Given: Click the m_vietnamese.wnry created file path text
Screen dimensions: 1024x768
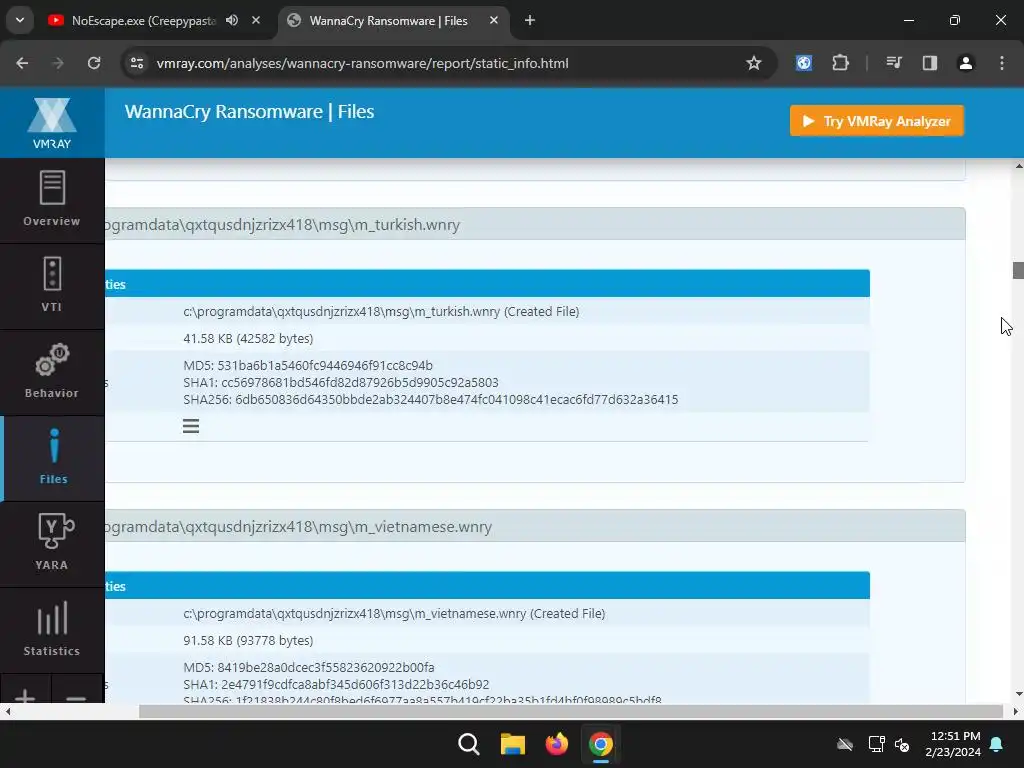Looking at the screenshot, I should [394, 613].
